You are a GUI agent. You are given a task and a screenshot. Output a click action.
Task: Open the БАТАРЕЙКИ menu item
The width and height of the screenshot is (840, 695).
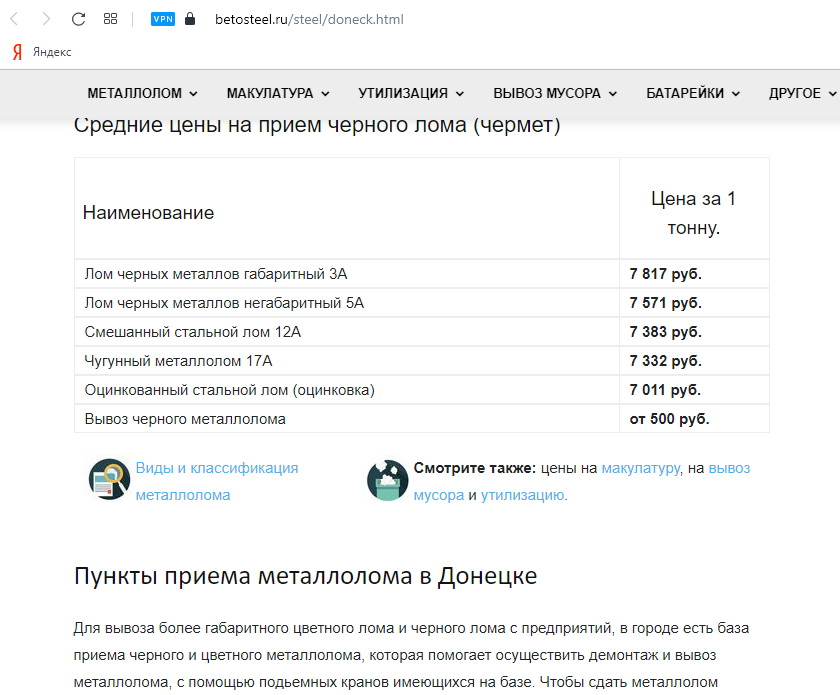692,93
